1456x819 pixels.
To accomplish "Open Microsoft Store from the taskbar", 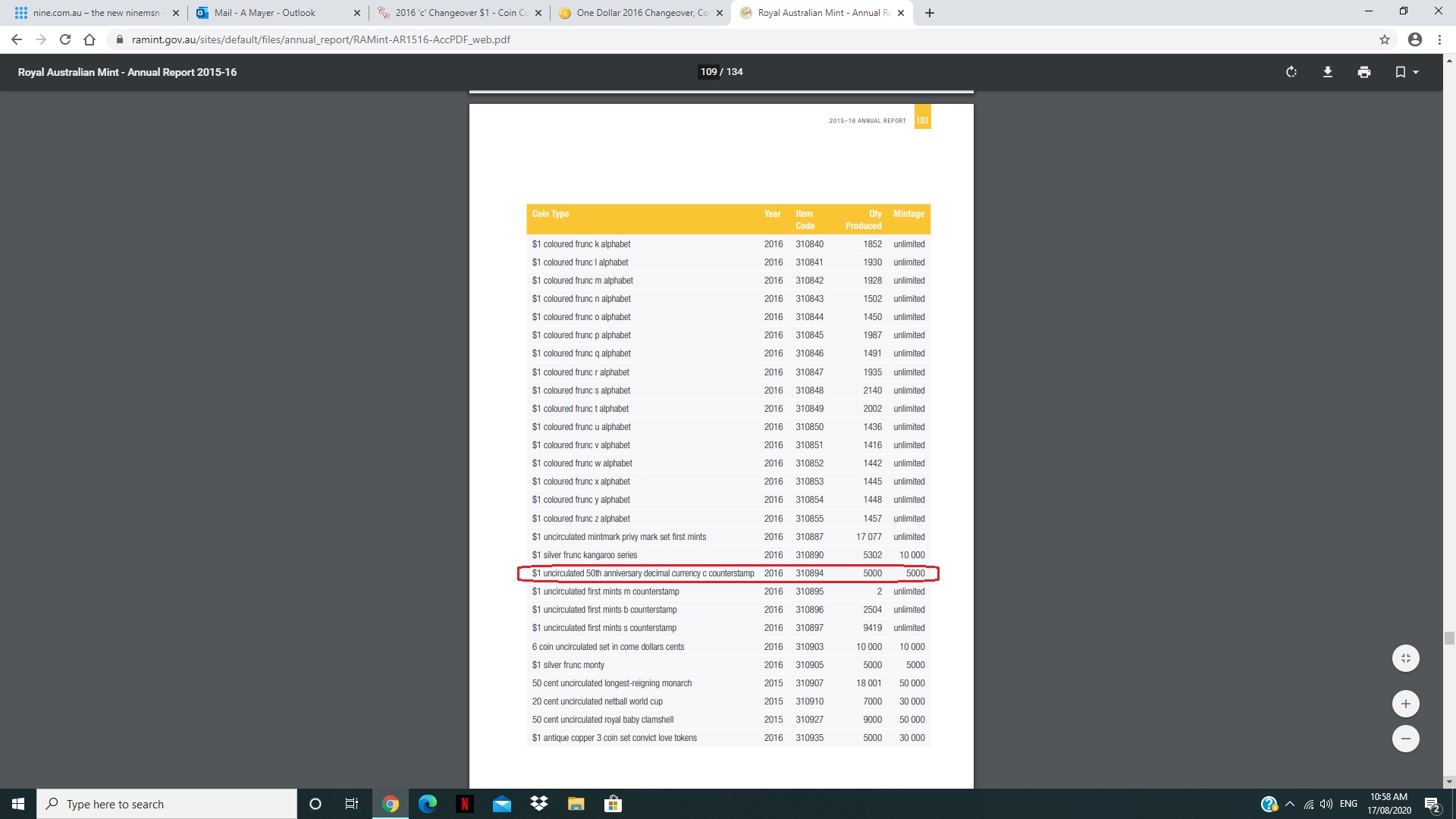I will 613,804.
